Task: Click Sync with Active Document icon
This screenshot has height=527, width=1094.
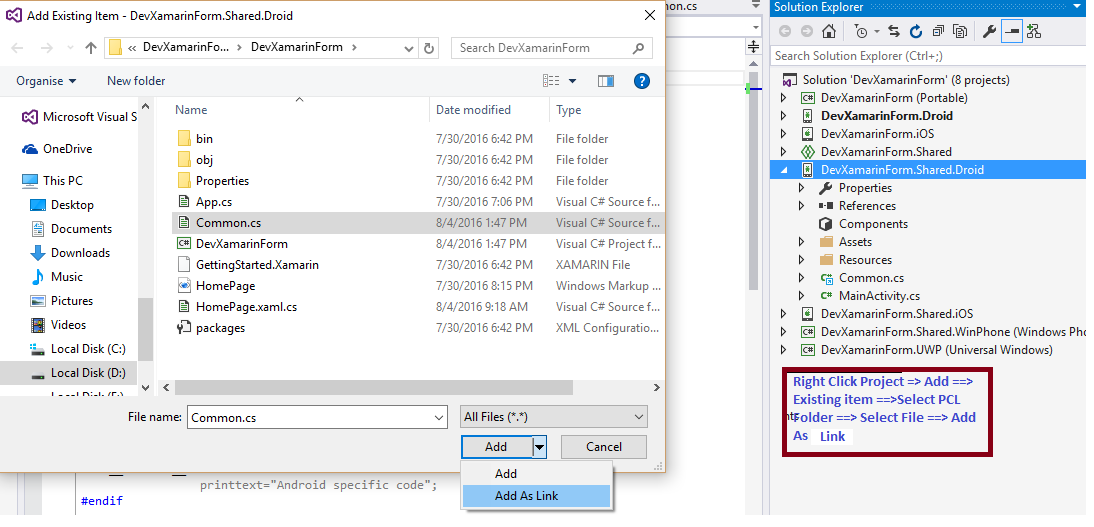Action: click(894, 31)
